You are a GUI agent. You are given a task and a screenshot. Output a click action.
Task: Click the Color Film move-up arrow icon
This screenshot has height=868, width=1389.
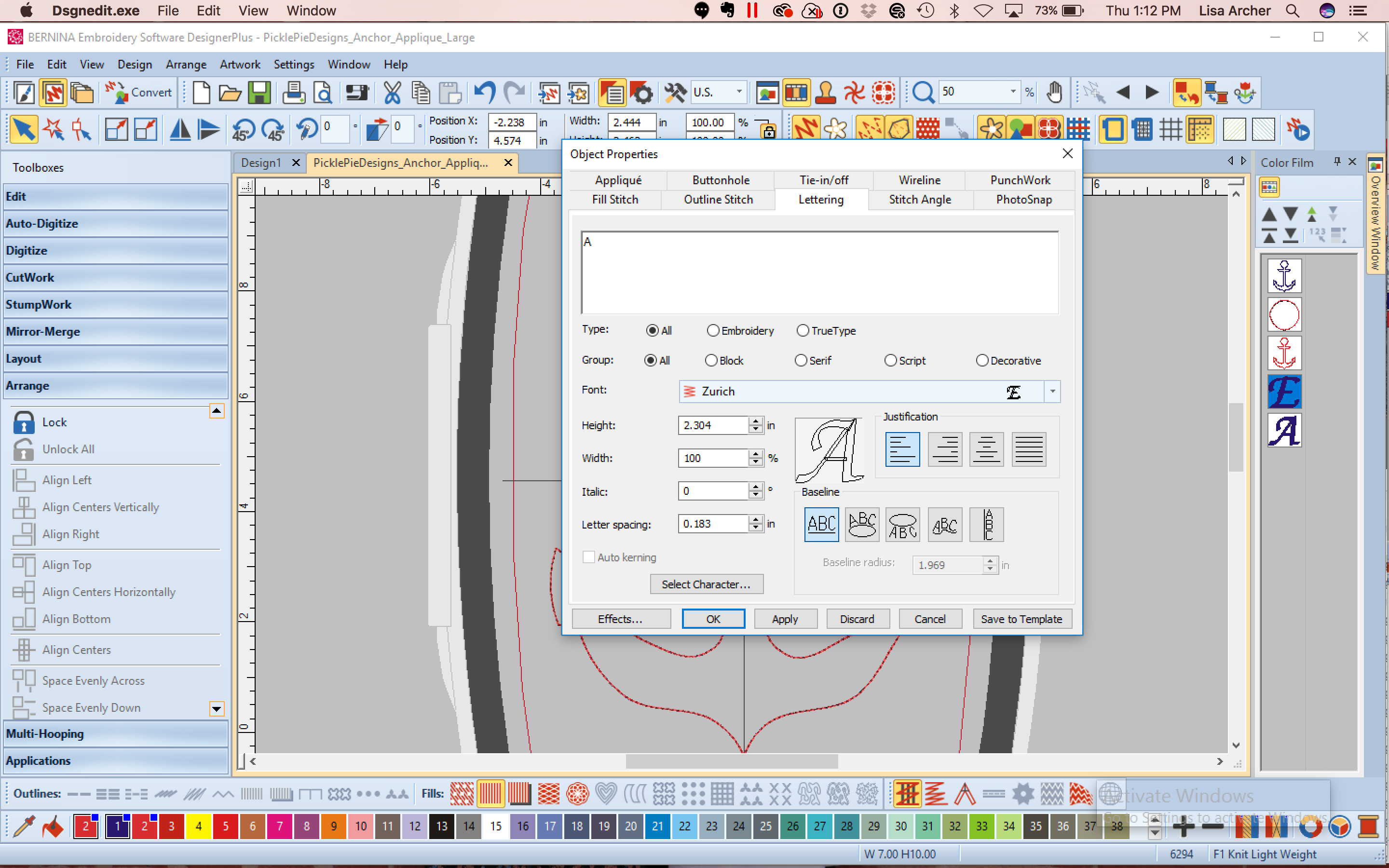[x=1269, y=215]
